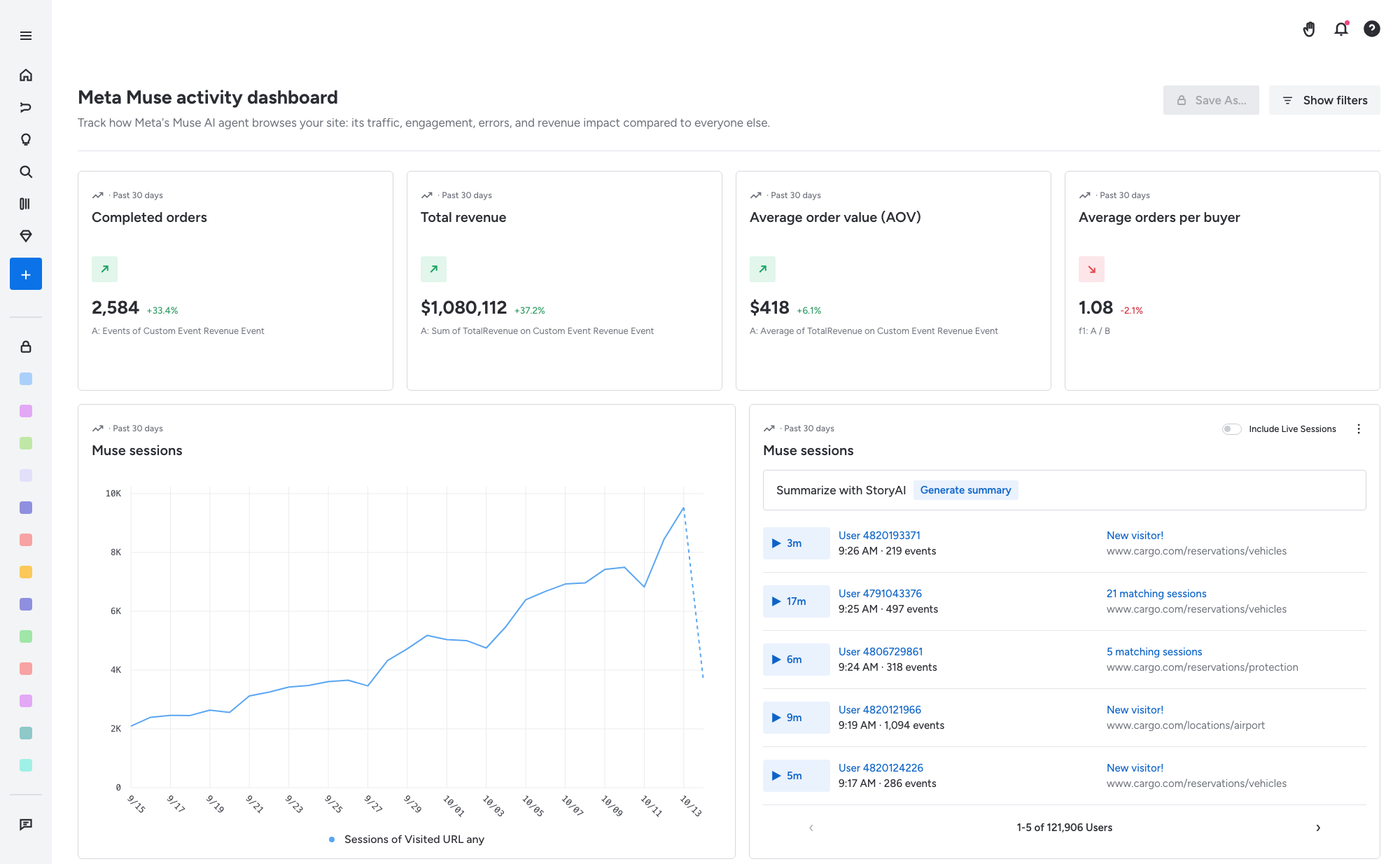Viewport: 1400px width, 864px height.
Task: Play the 3m session recording
Action: pyautogui.click(x=797, y=543)
